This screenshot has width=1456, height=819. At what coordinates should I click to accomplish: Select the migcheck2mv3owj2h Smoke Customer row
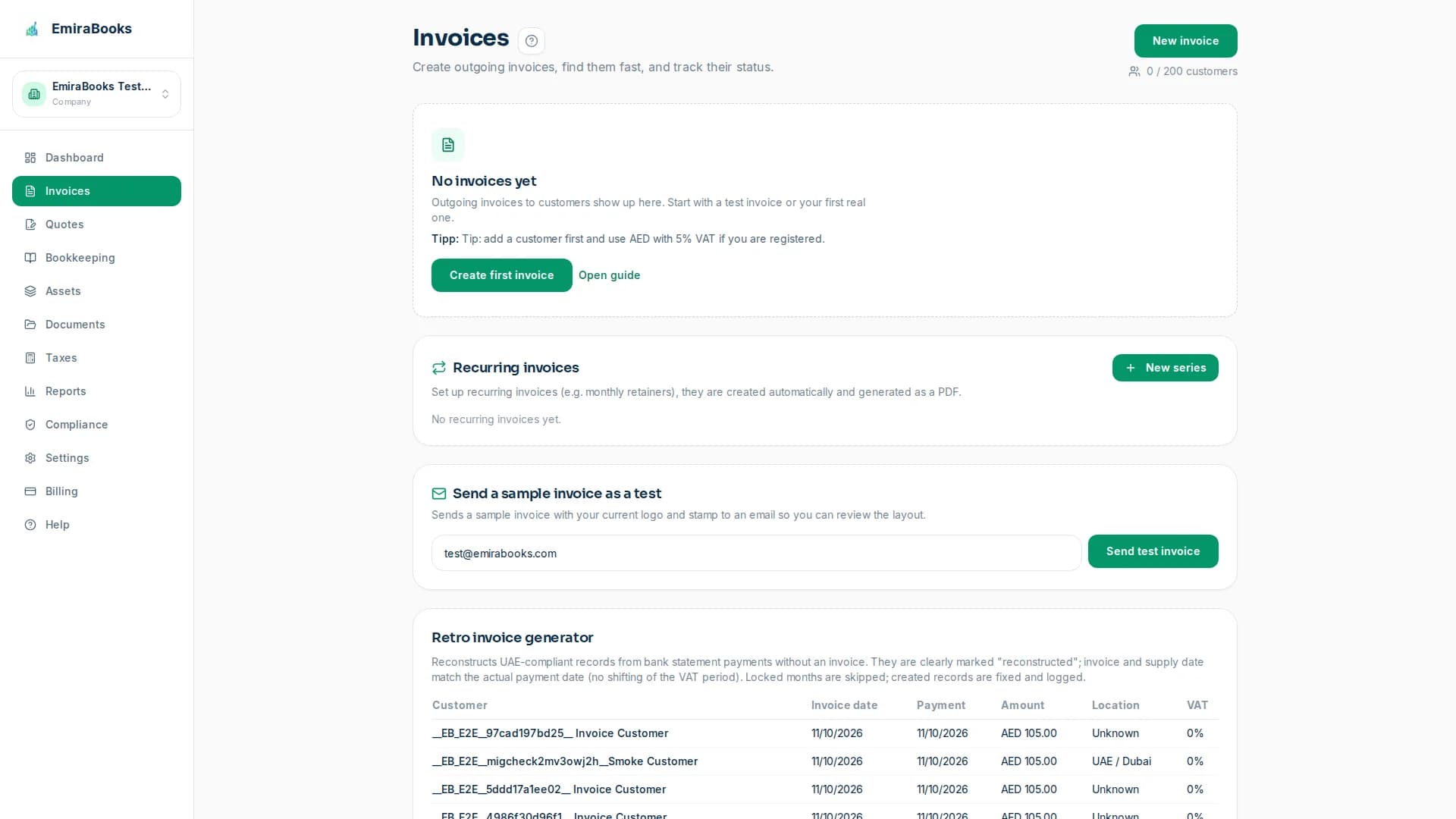[824, 761]
